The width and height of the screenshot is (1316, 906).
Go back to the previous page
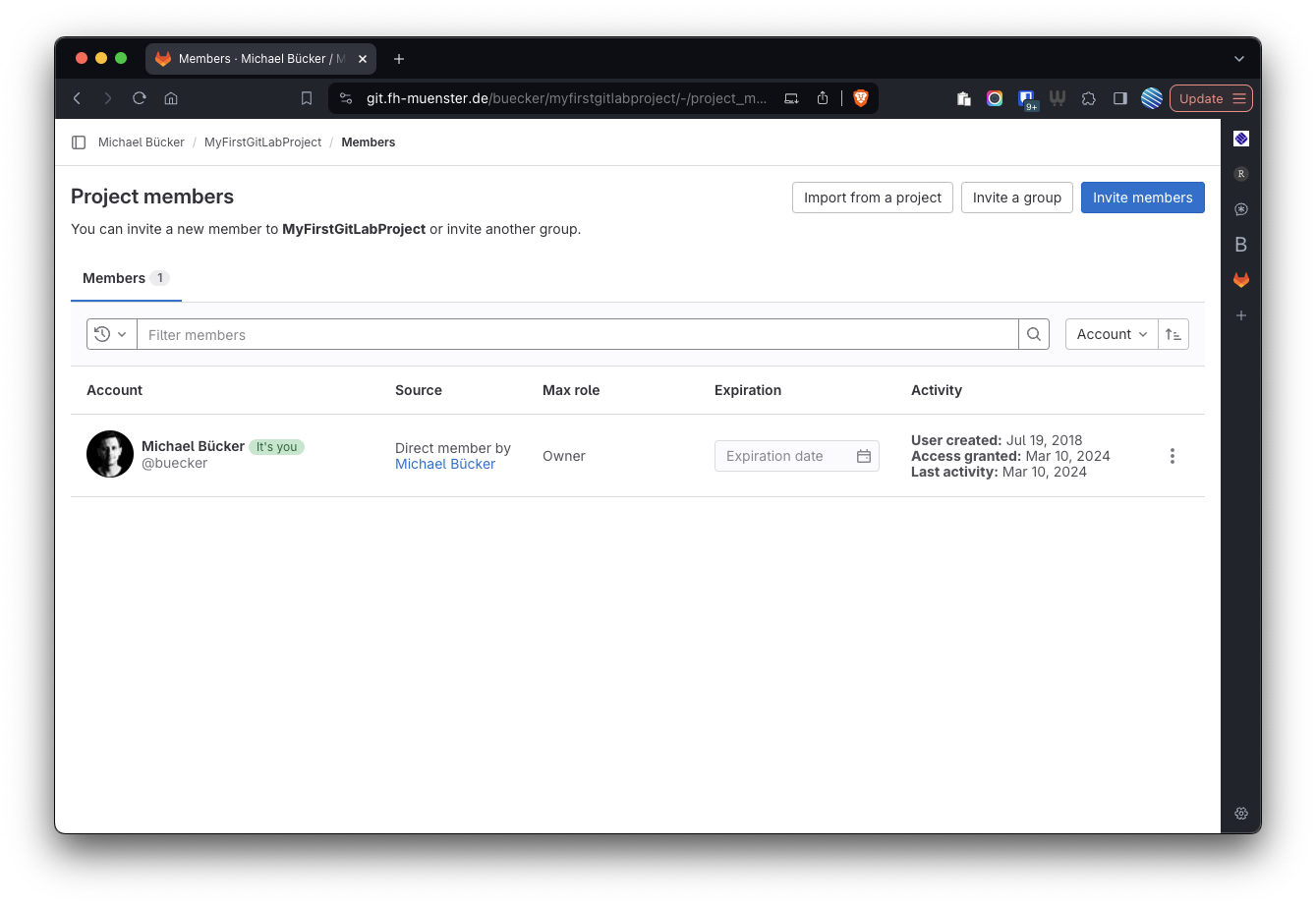[x=77, y=98]
